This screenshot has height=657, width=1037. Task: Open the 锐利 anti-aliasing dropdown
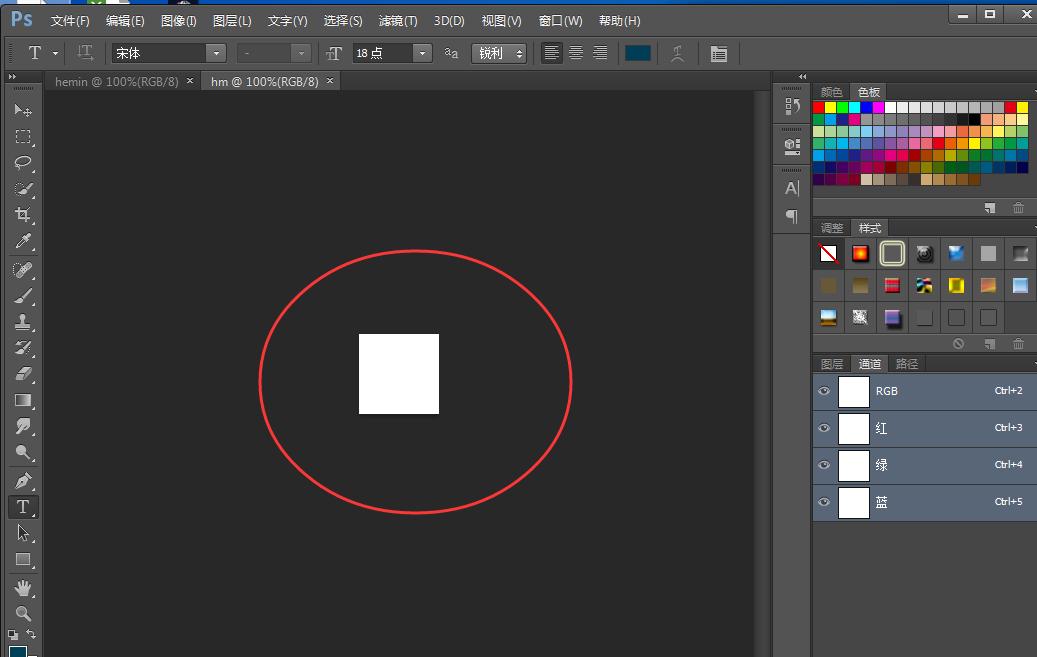(499, 54)
